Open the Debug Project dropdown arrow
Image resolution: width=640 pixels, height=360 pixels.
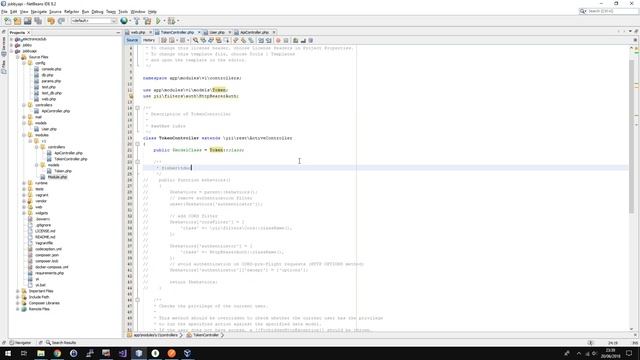(x=178, y=21)
